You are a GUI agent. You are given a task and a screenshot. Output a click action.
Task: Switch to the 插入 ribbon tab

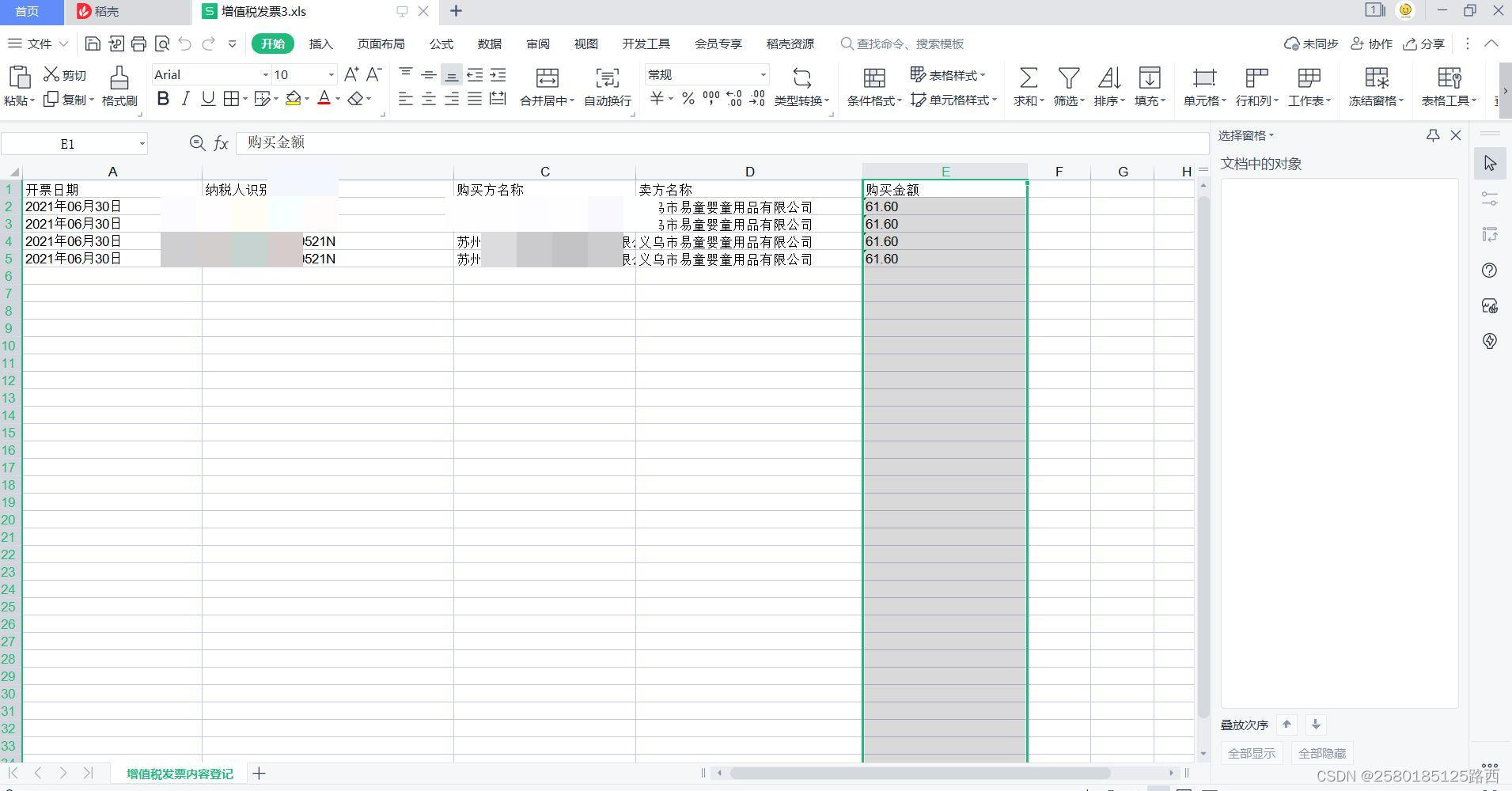coord(320,44)
